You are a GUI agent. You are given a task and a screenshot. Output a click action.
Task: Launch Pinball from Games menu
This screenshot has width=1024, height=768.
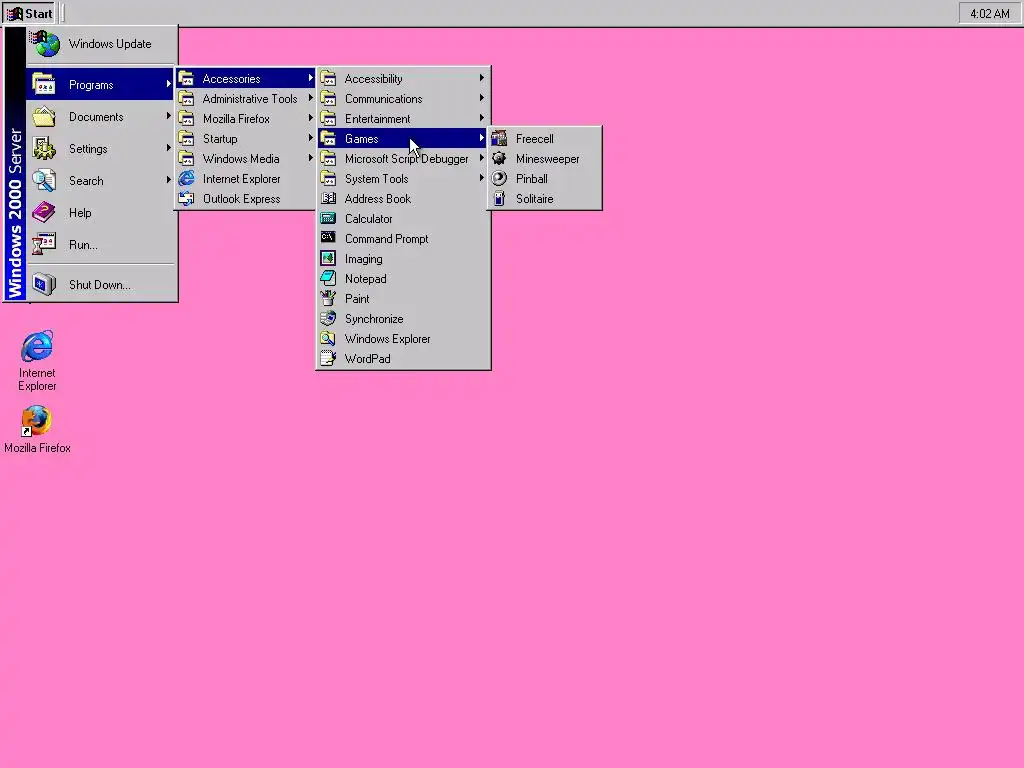tap(545, 178)
